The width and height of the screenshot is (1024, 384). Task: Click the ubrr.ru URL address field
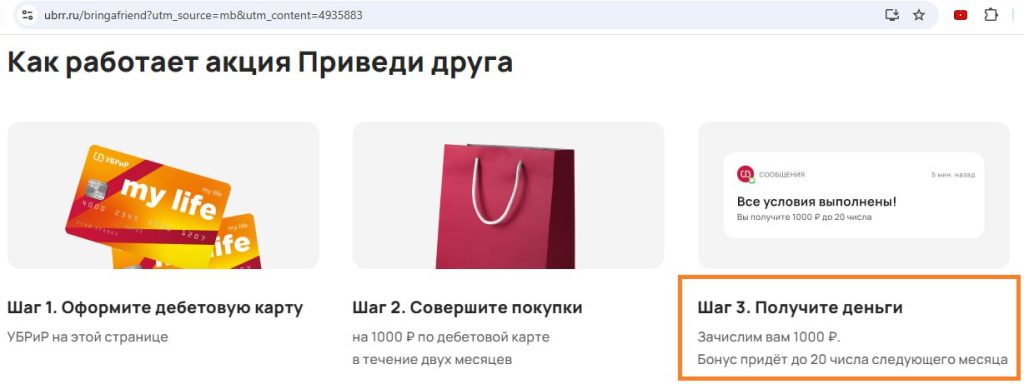[x=457, y=15]
